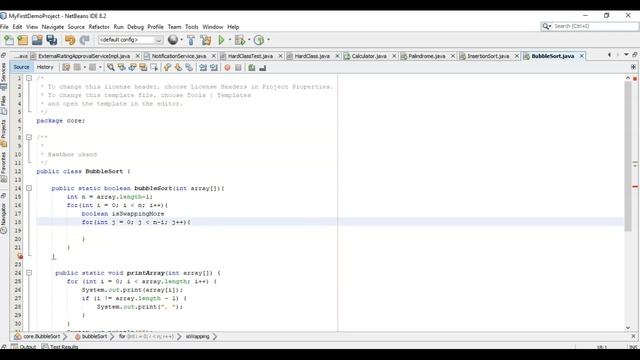640x360 pixels.
Task: Collapse the bubbleSort method code fold
Action: click(x=29, y=188)
